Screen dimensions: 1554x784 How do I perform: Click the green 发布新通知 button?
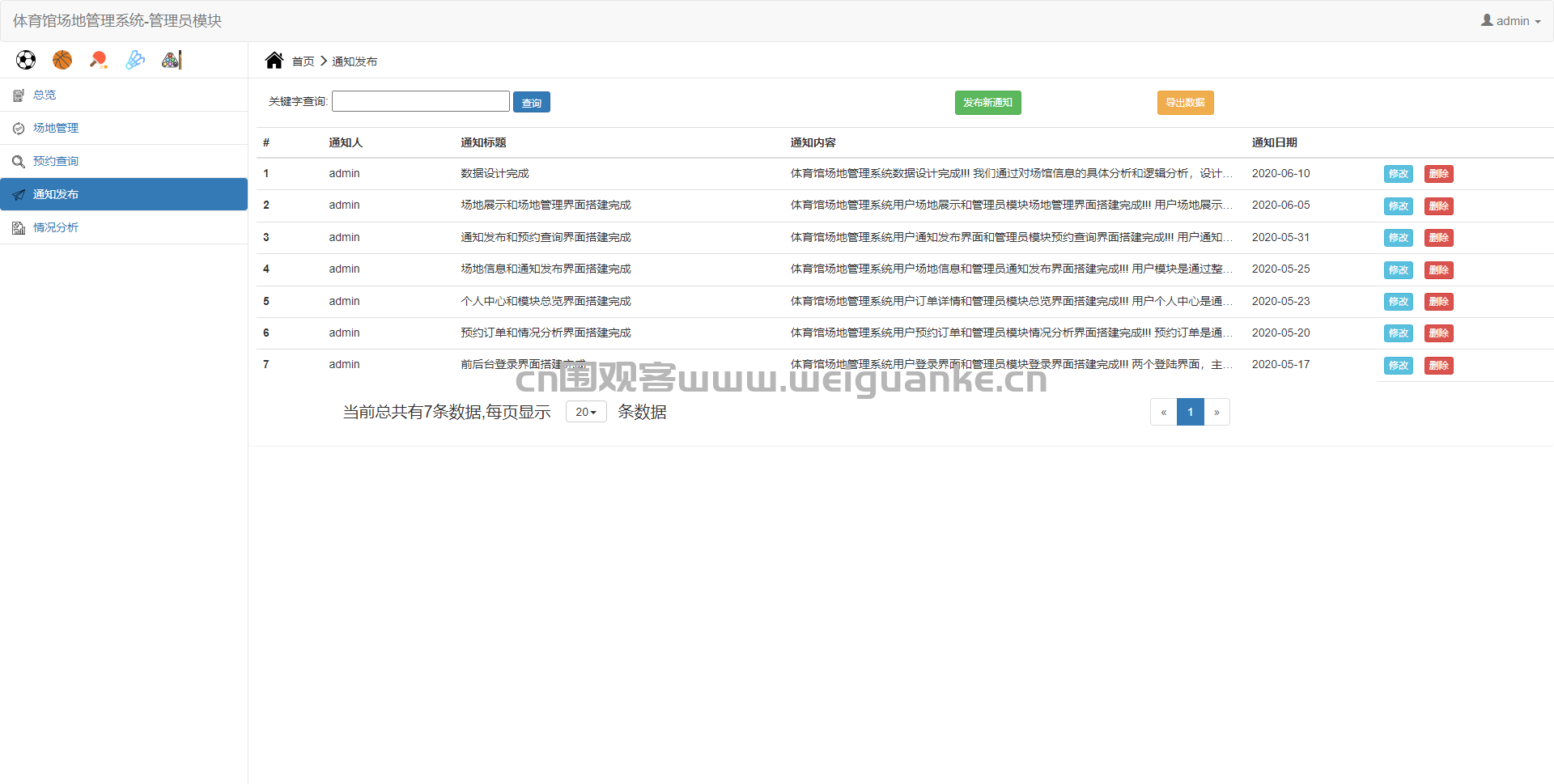click(x=987, y=103)
